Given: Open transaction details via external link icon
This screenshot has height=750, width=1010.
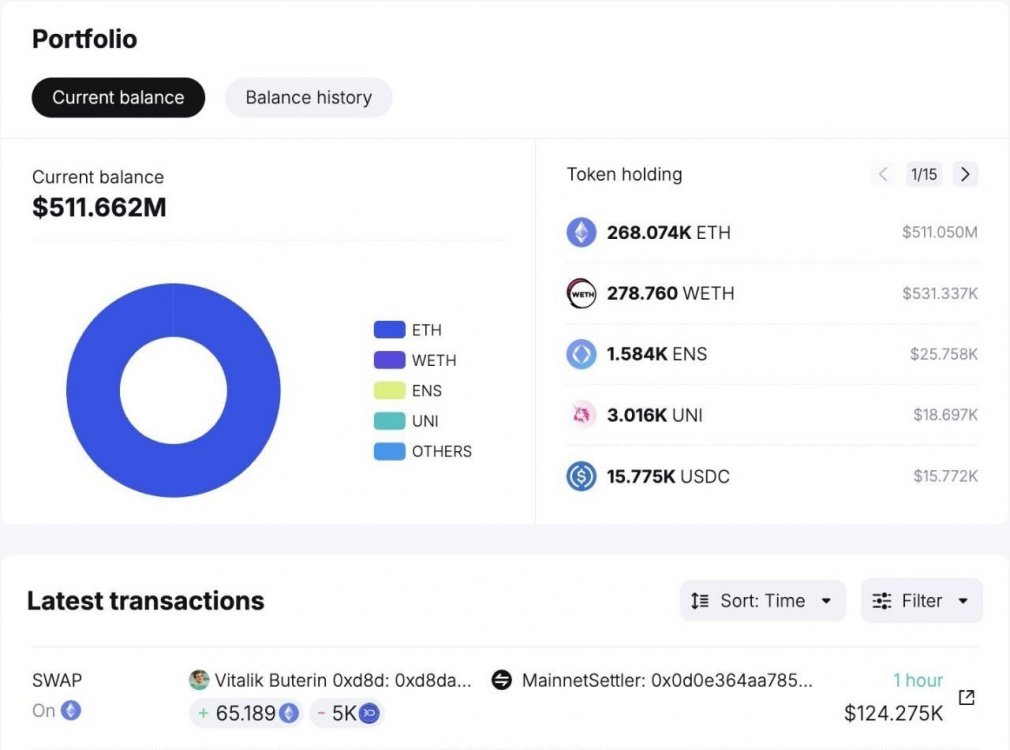Looking at the screenshot, I should (966, 698).
